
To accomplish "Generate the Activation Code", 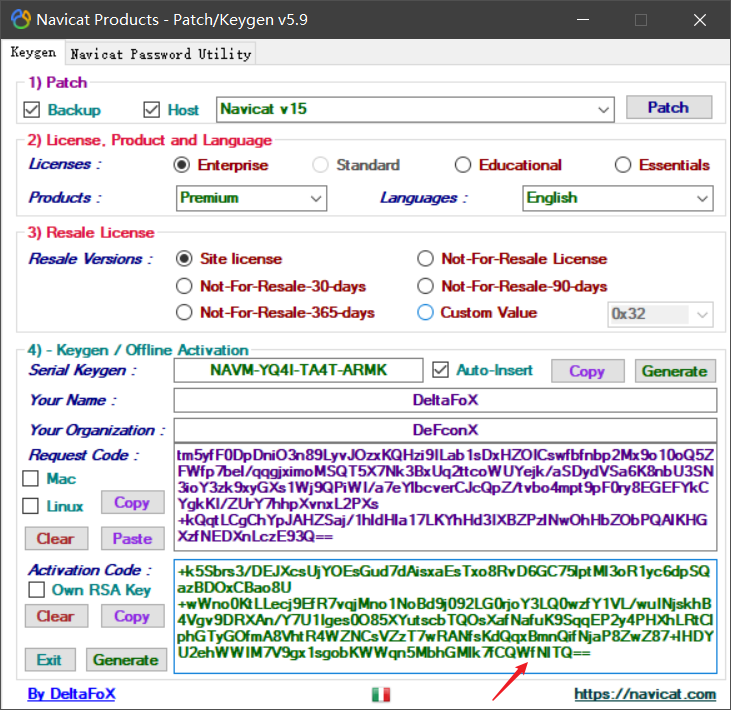I will pos(126,660).
